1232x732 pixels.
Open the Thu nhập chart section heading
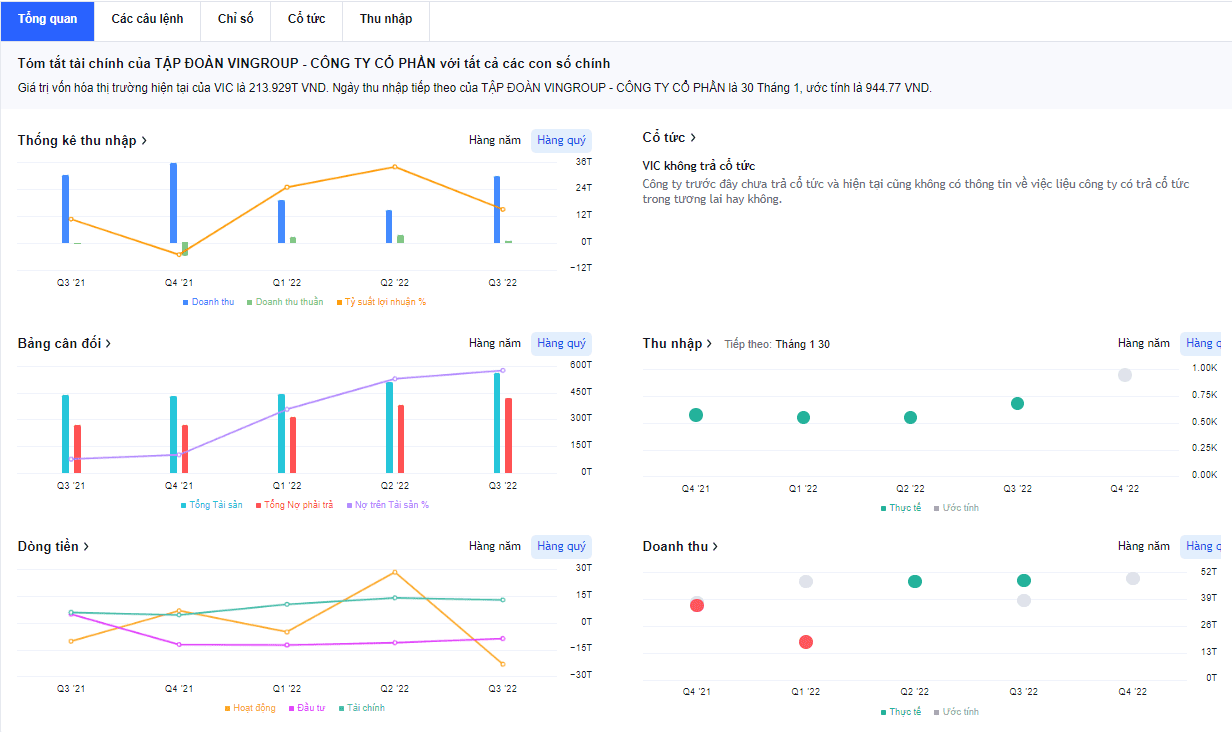677,343
